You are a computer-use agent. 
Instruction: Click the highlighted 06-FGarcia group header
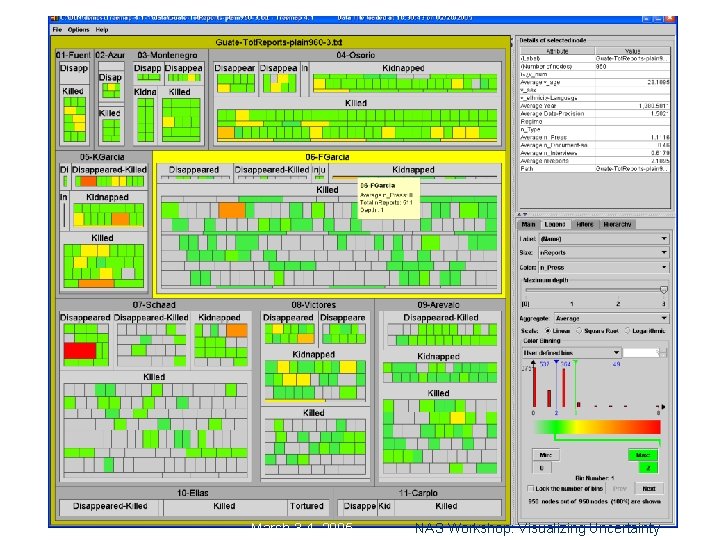(x=327, y=157)
